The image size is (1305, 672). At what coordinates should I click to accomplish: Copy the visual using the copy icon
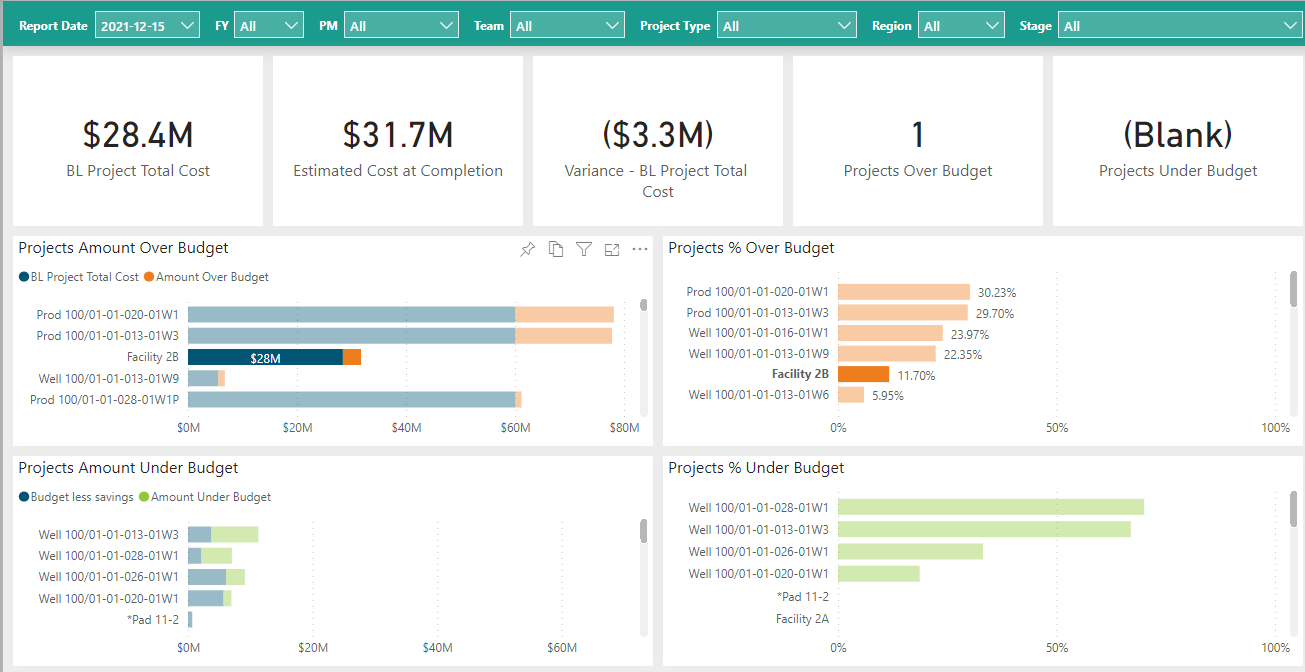pos(556,249)
